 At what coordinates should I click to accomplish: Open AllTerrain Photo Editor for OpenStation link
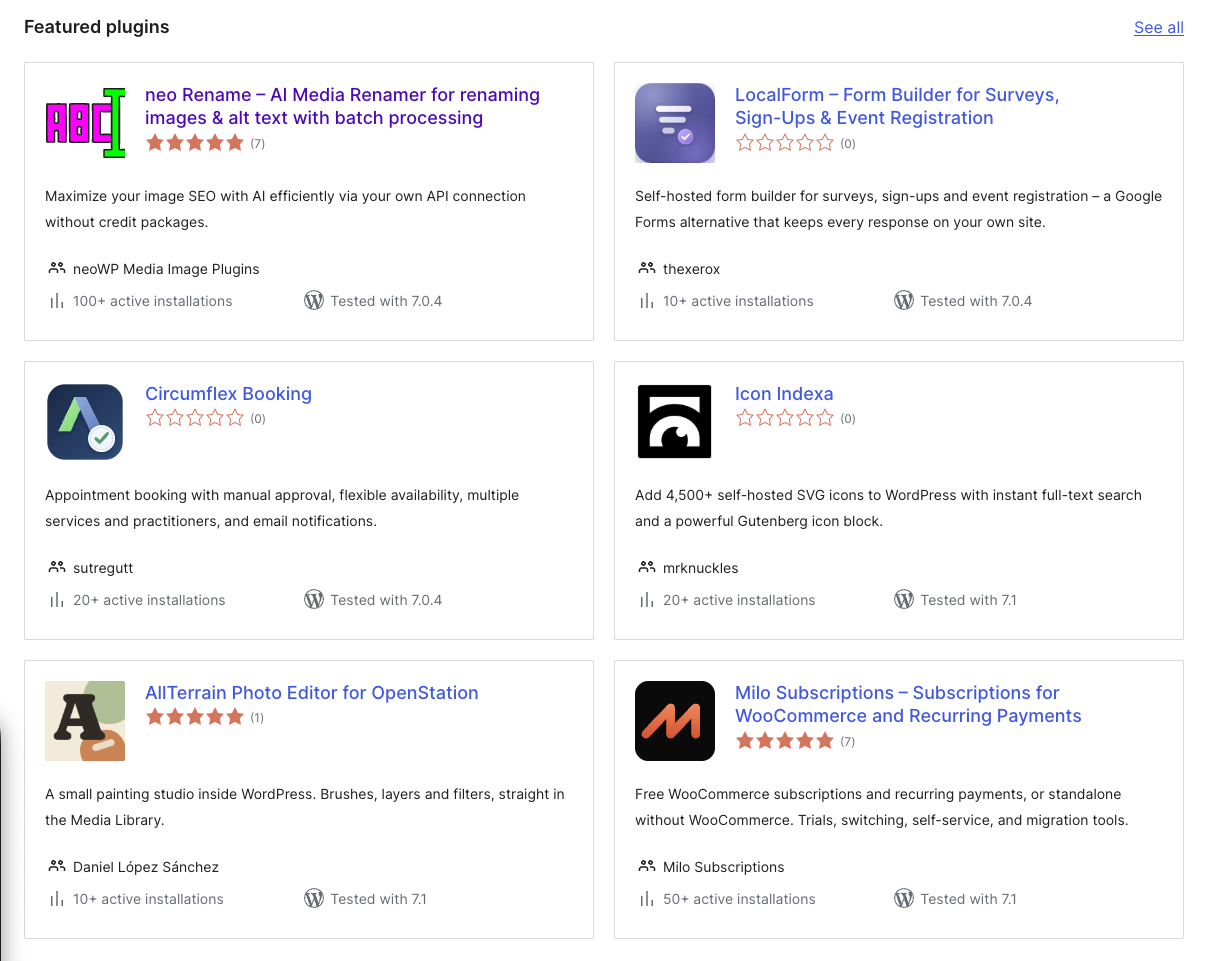coord(312,693)
